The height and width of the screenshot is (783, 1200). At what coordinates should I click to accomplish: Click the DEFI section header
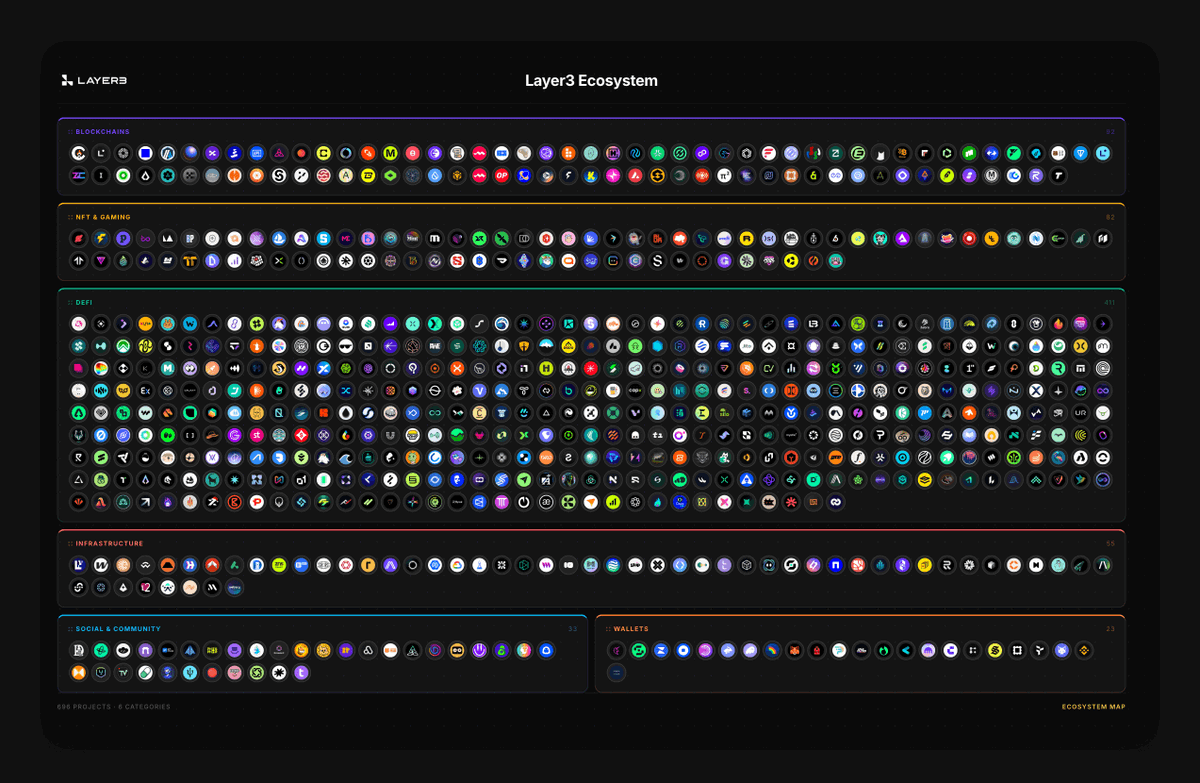[x=83, y=301]
